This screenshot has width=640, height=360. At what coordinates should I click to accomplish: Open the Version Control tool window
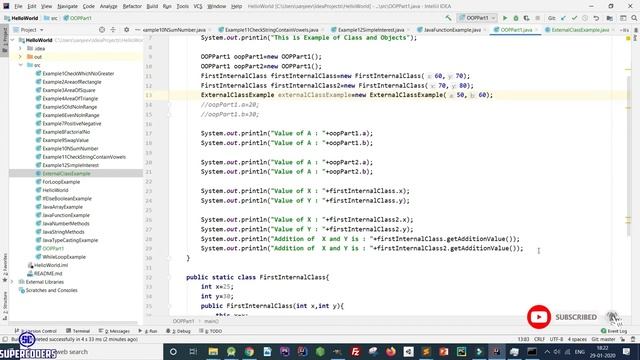pyautogui.click(x=36, y=331)
